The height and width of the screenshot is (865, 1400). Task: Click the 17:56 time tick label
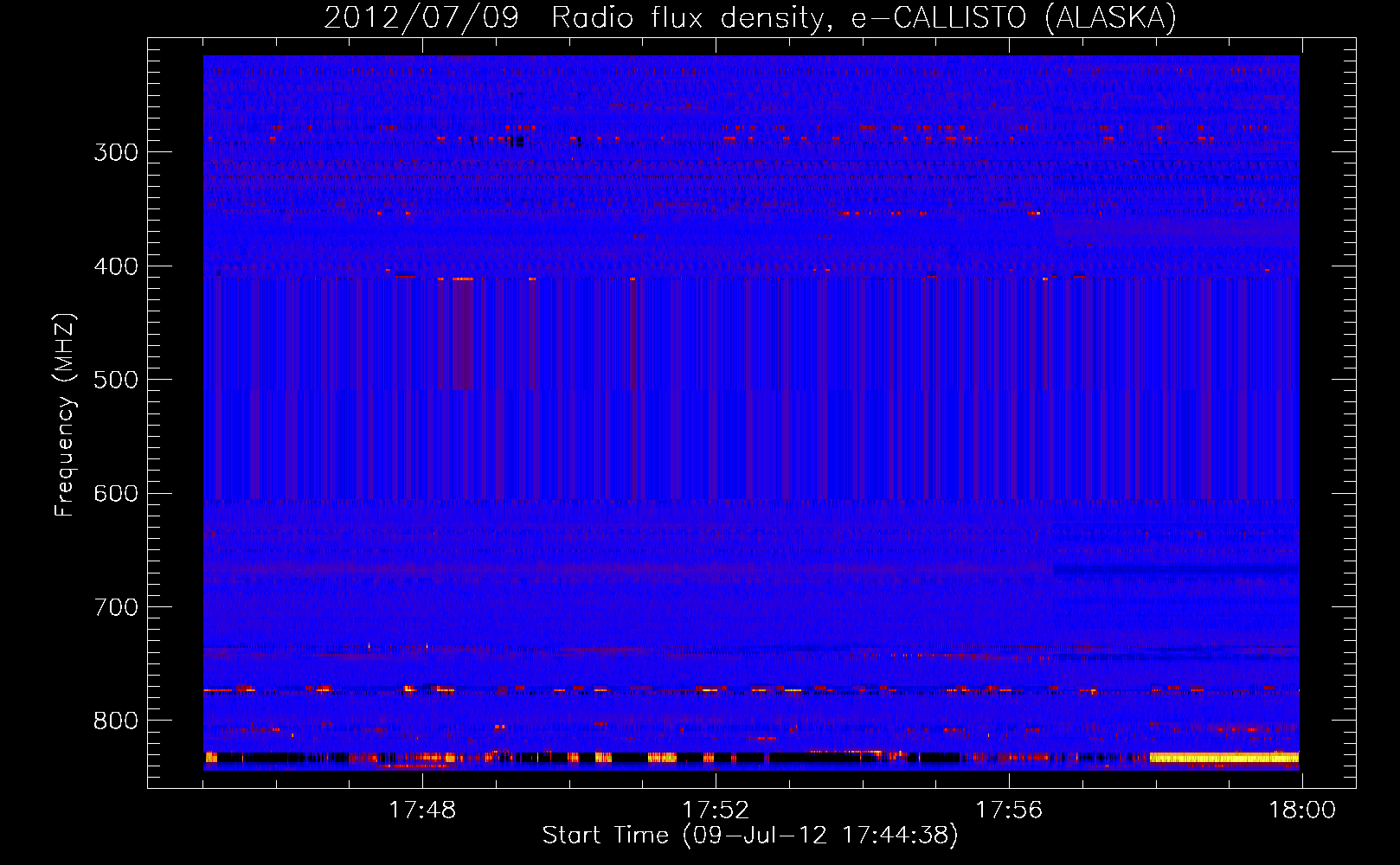1009,811
